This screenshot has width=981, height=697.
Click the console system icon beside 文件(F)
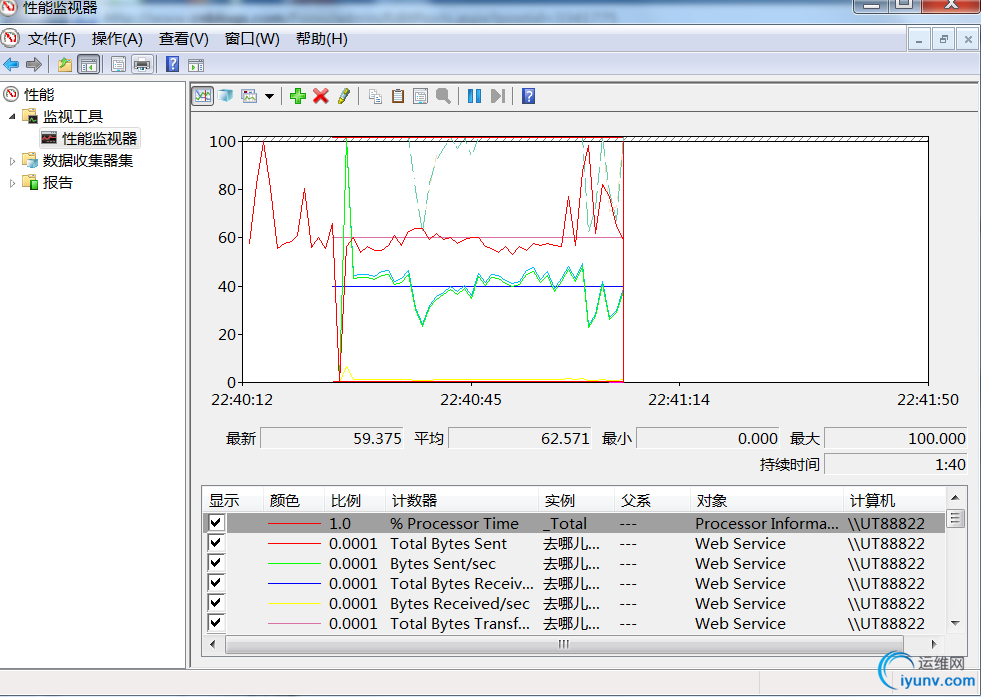[x=11, y=39]
